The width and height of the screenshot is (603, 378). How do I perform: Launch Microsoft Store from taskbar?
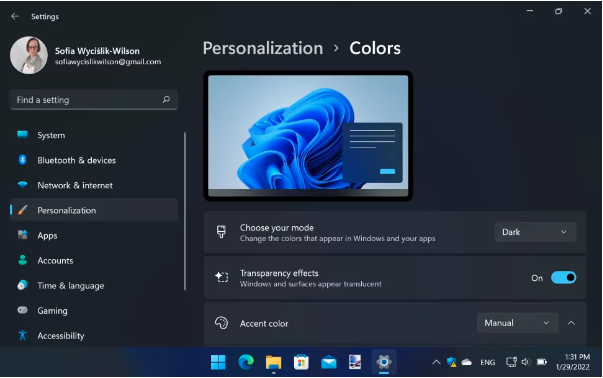tap(301, 362)
